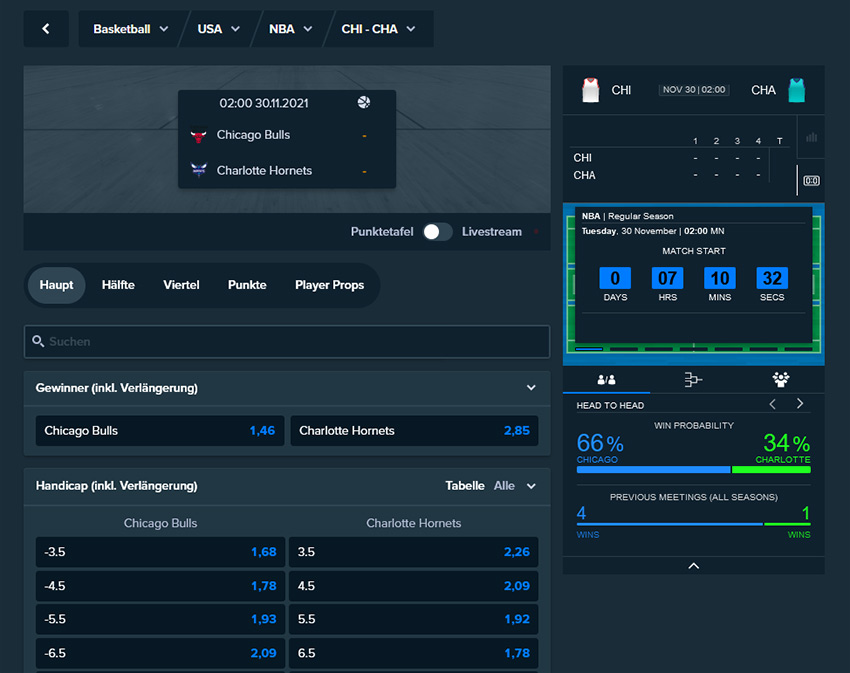The width and height of the screenshot is (850, 673).
Task: Select Alle handicap view
Action: pyautogui.click(x=504, y=486)
